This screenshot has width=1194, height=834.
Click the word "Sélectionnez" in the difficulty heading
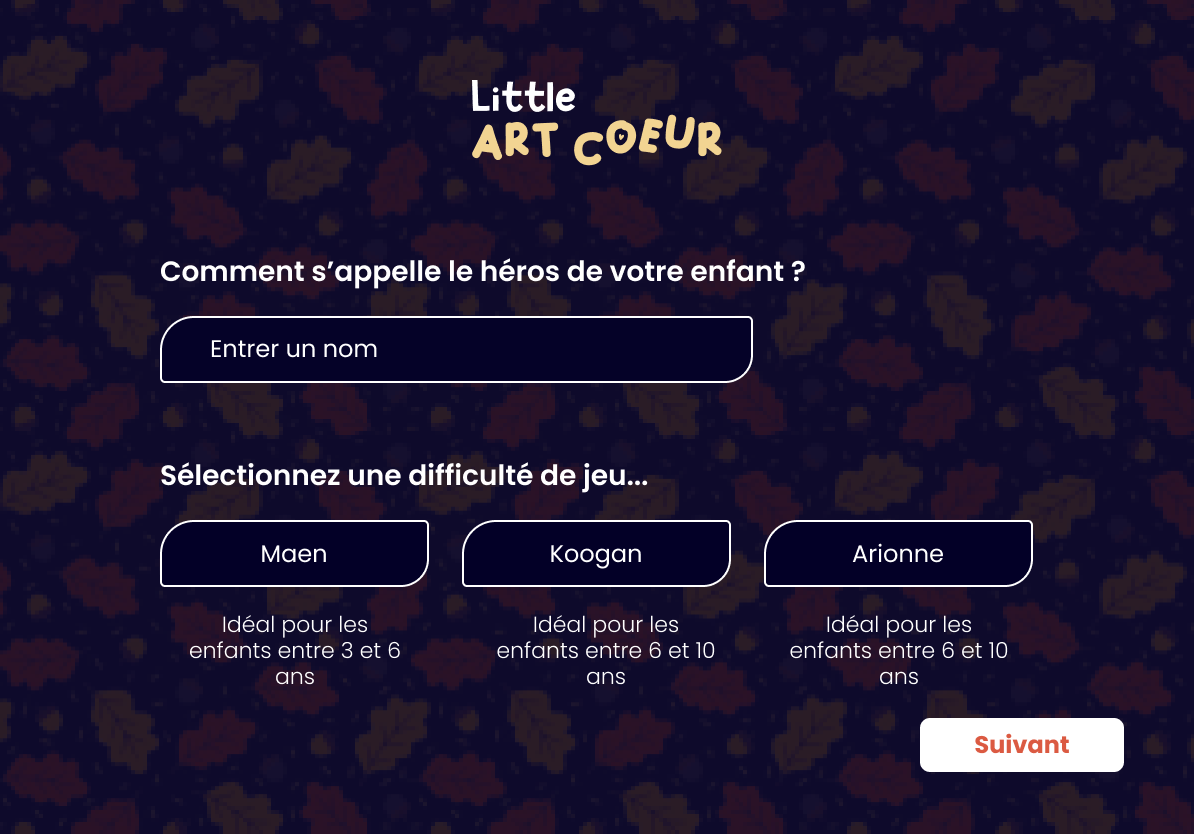[x=250, y=476]
